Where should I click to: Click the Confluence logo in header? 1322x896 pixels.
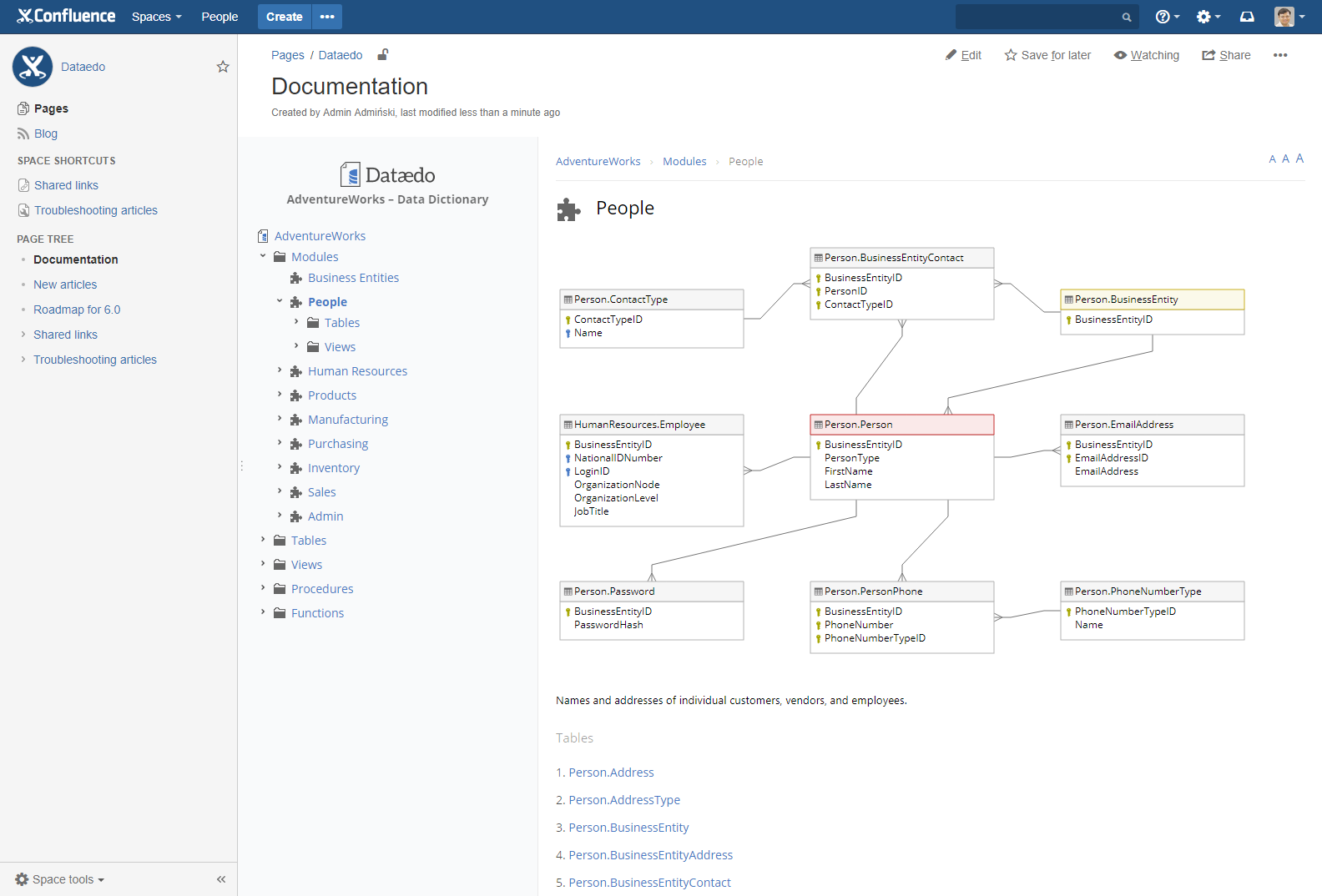point(66,16)
